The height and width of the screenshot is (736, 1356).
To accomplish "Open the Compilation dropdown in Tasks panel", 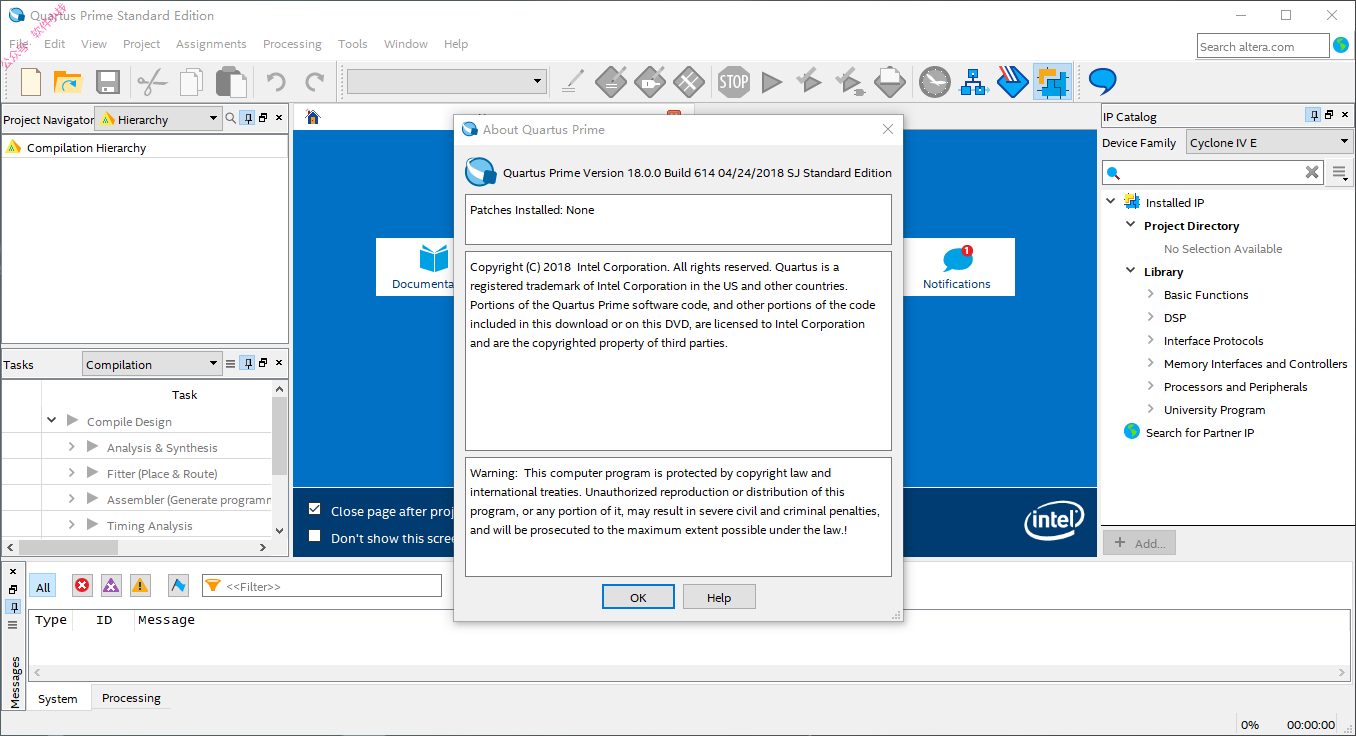I will [x=152, y=364].
